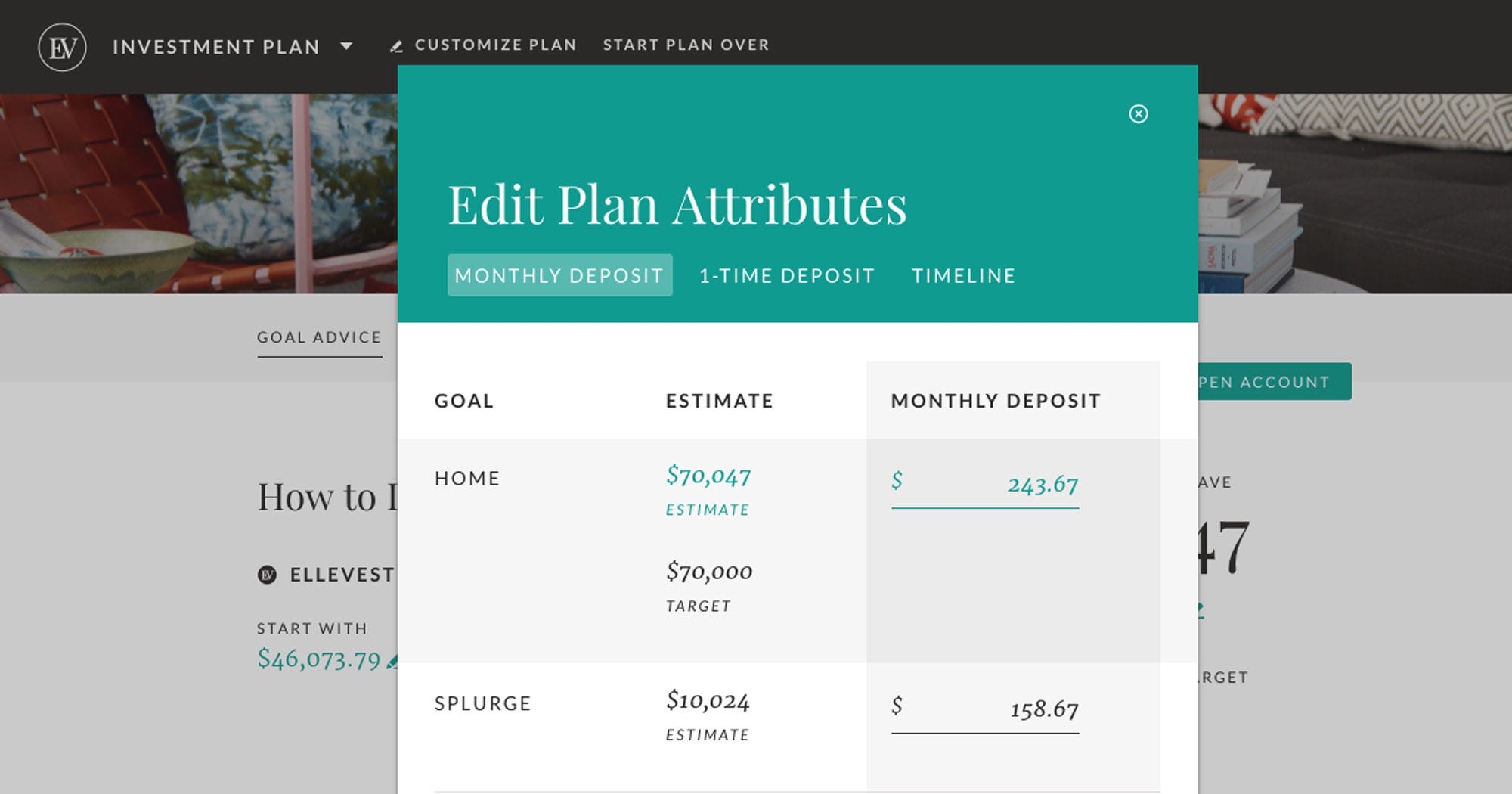This screenshot has width=1512, height=794.
Task: Click the dollar sign in Home row
Action: 897,481
